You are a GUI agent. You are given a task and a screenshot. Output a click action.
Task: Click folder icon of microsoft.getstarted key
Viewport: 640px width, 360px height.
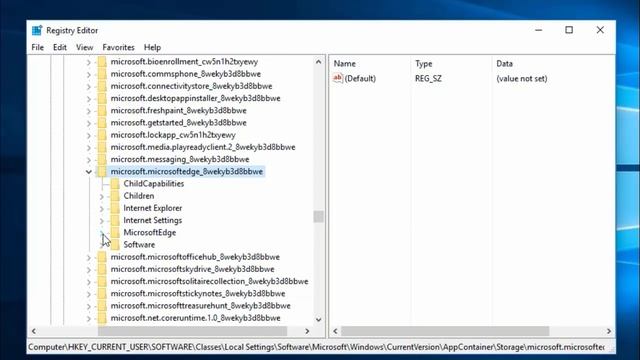point(102,123)
